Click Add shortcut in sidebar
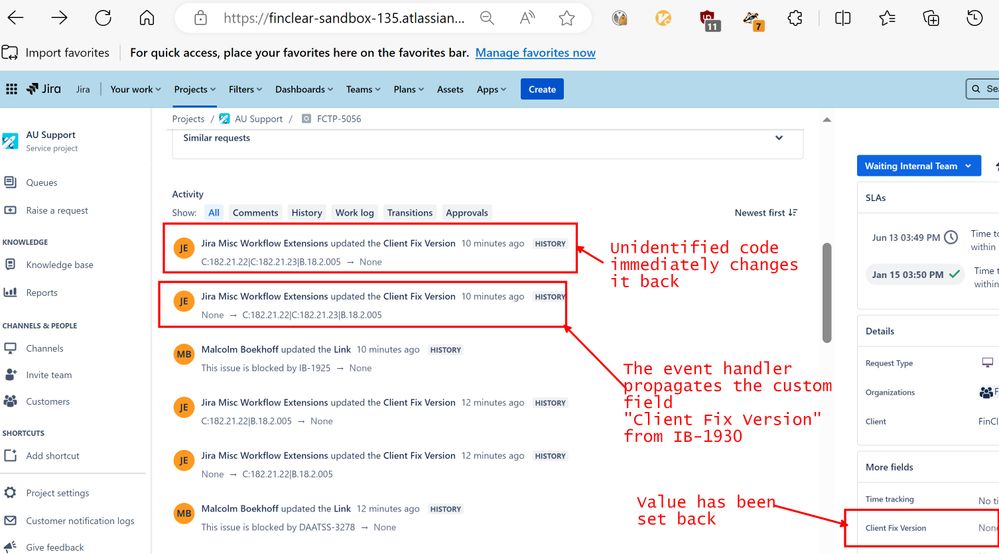Image resolution: width=999 pixels, height=554 pixels. click(x=52, y=456)
